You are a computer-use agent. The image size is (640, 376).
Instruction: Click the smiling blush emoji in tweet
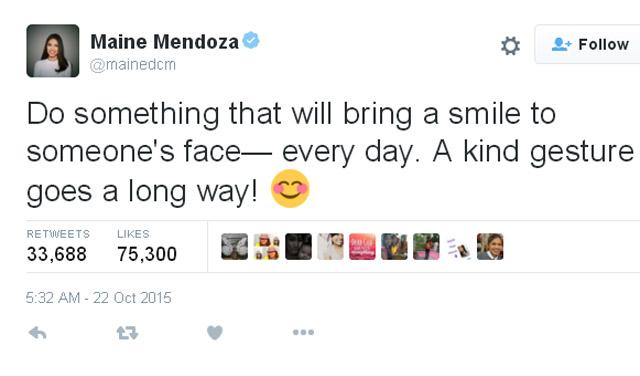click(290, 189)
